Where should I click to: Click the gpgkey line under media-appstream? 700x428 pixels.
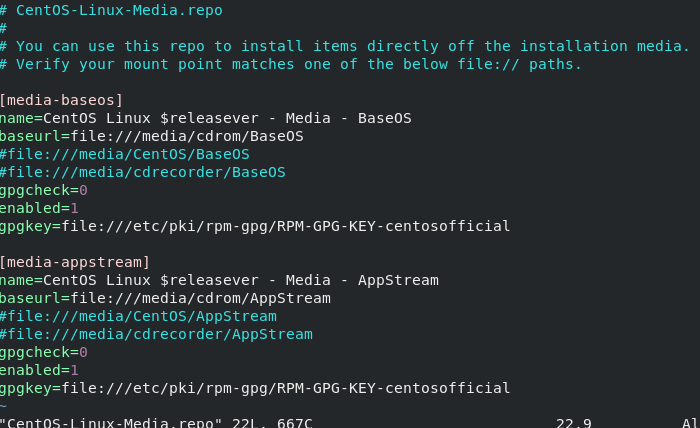point(255,388)
